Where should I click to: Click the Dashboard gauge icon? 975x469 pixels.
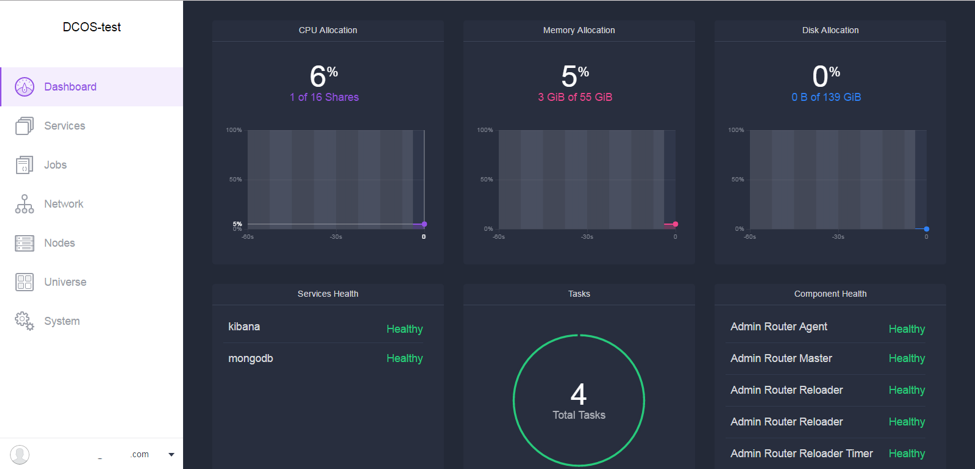coord(25,87)
